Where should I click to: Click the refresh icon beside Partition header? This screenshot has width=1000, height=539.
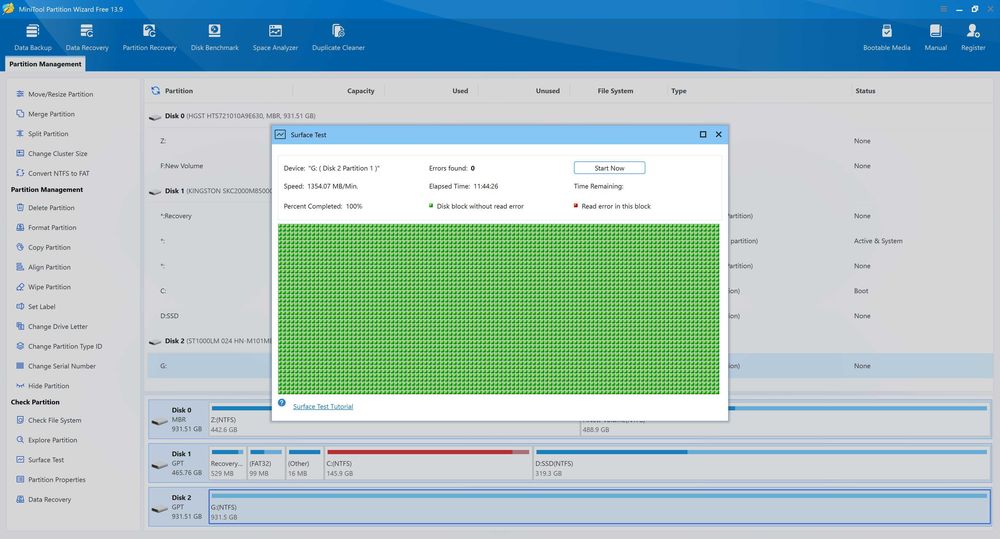pyautogui.click(x=156, y=91)
